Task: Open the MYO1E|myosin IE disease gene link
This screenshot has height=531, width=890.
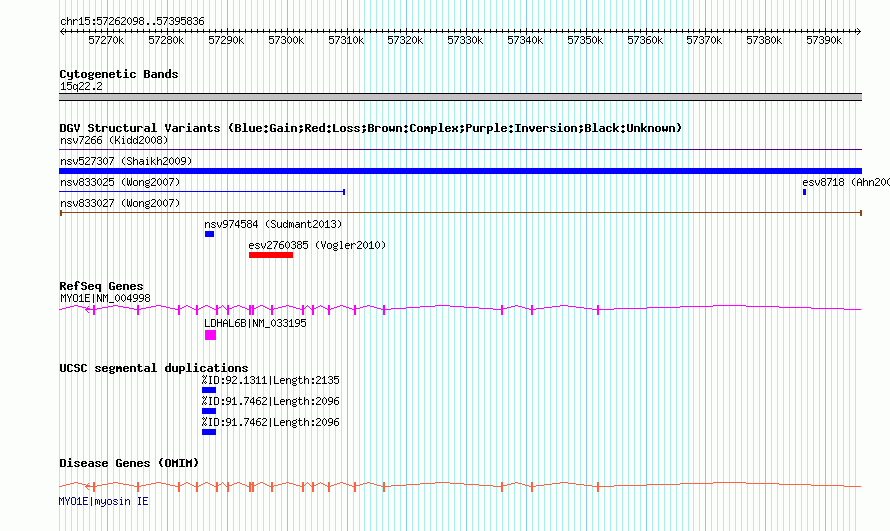Action: [103, 502]
